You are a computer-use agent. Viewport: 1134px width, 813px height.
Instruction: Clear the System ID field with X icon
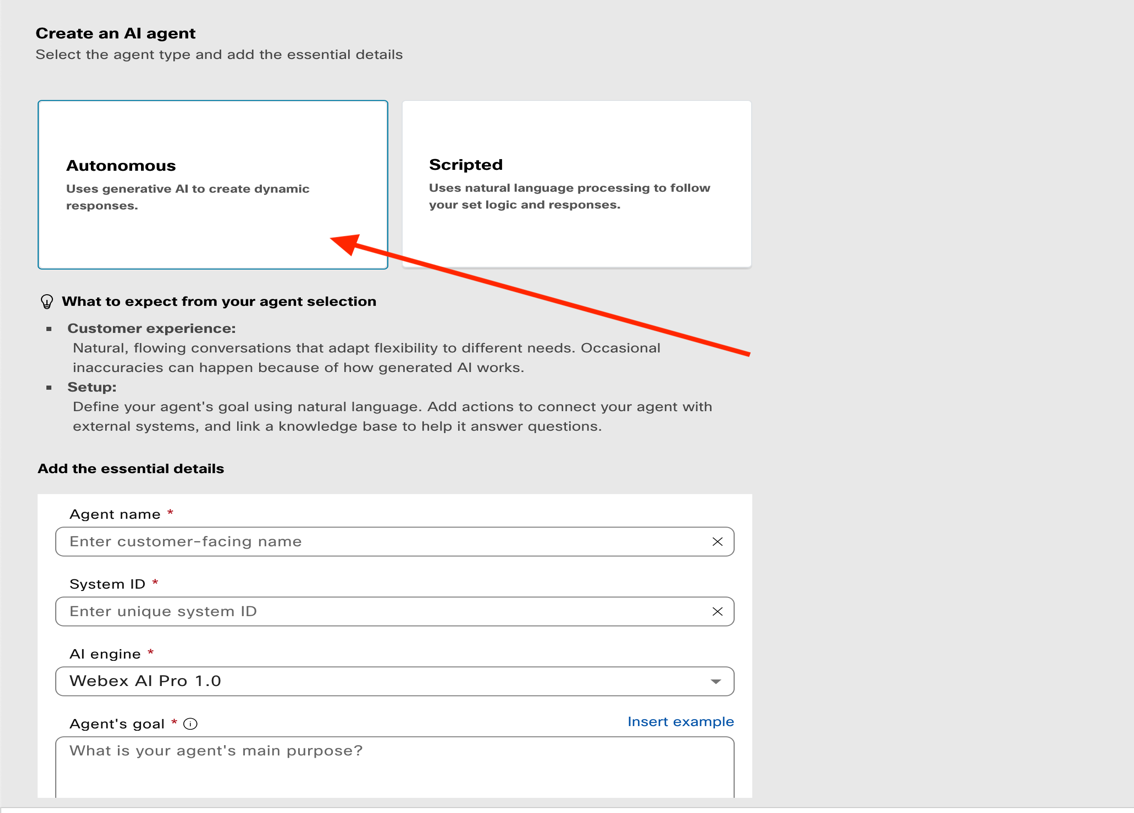[717, 612]
